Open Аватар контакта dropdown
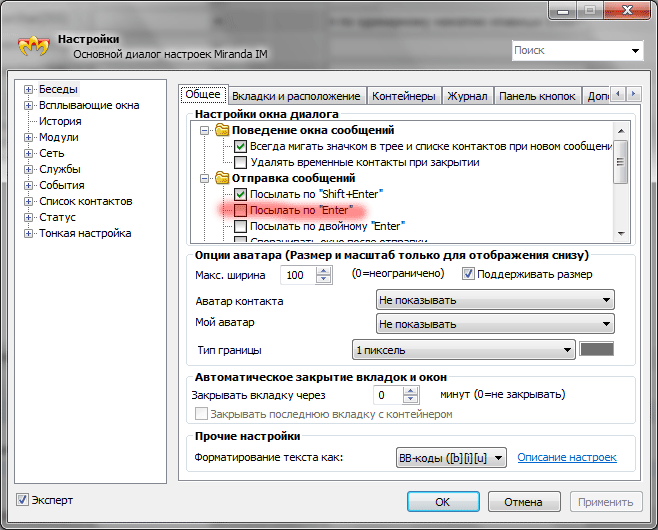This screenshot has height=530, width=658. coord(495,300)
